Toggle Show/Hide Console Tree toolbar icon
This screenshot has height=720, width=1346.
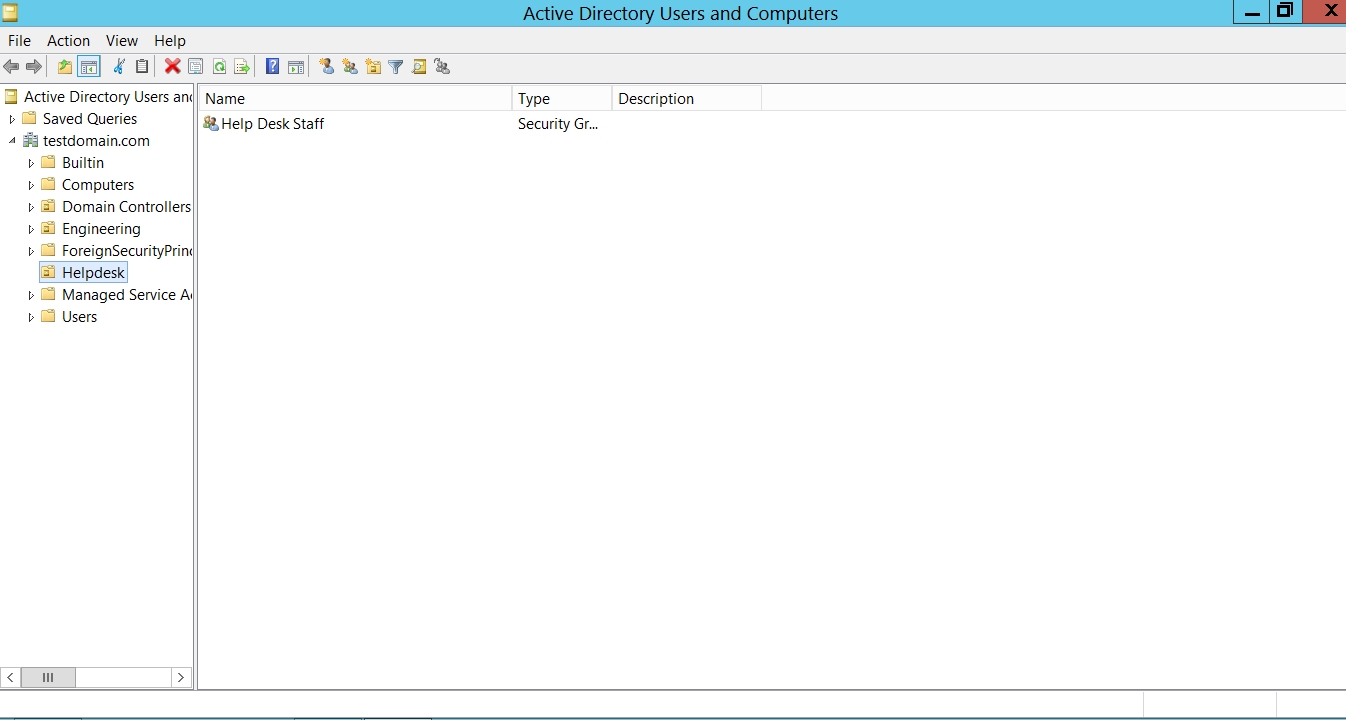(x=89, y=67)
